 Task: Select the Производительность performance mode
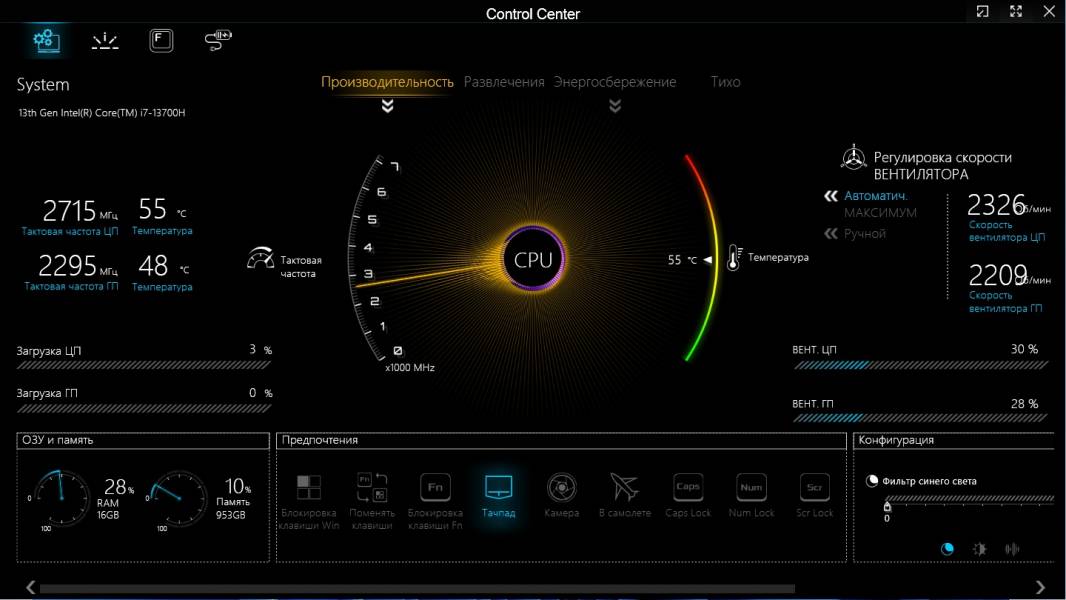pos(387,82)
